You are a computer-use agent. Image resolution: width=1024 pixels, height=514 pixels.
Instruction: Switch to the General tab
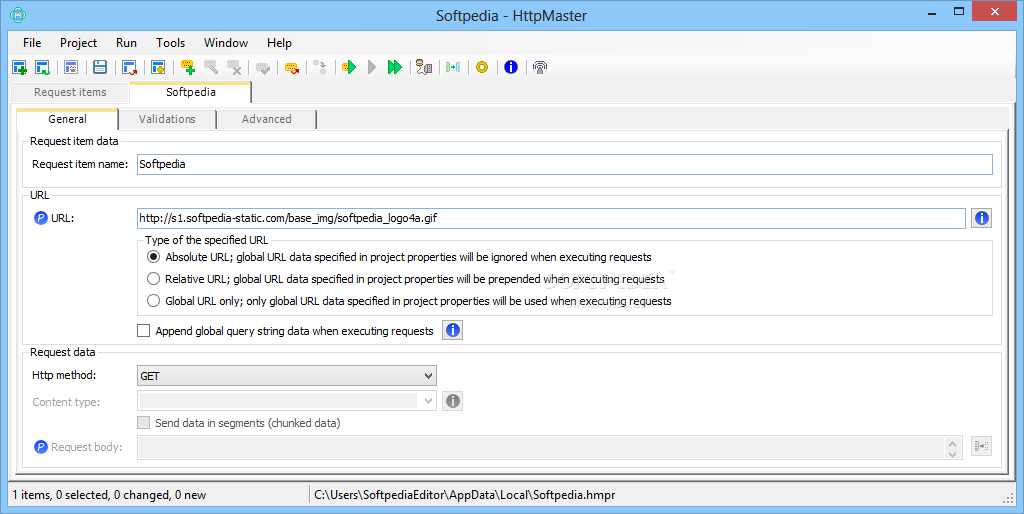(67, 119)
